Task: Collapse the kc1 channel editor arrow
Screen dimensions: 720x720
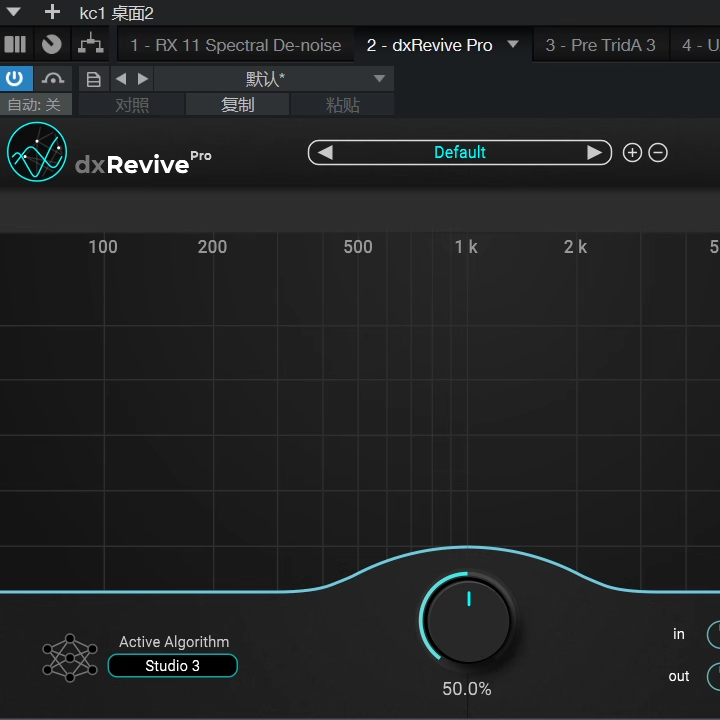Action: 13,11
